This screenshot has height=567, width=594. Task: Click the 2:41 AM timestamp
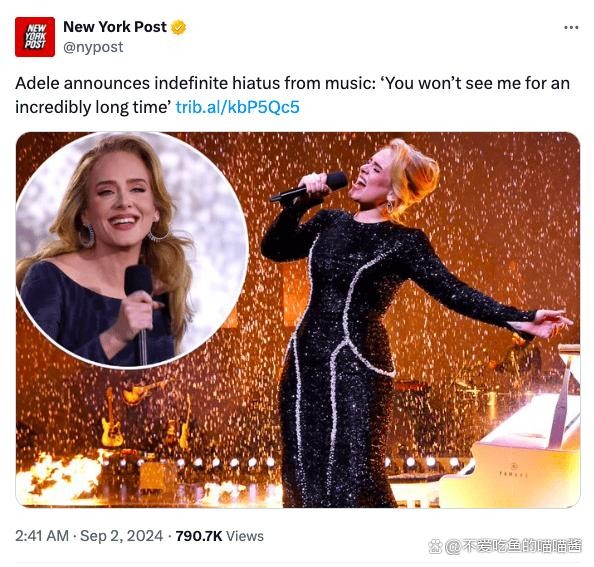[42, 536]
